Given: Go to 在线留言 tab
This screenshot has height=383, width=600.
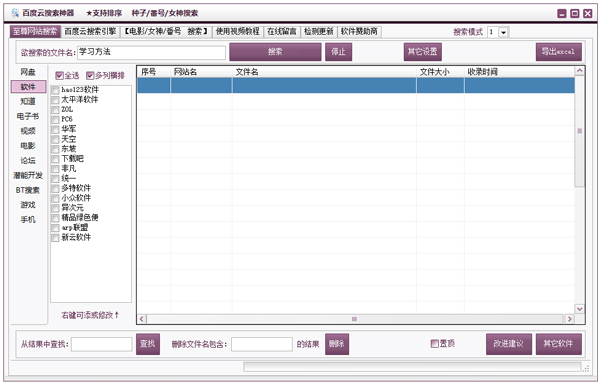Looking at the screenshot, I should [282, 31].
